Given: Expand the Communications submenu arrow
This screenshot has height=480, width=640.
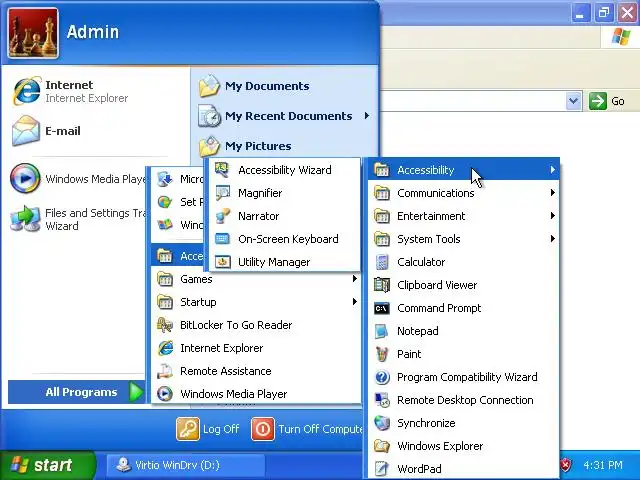Looking at the screenshot, I should click(x=552, y=192).
